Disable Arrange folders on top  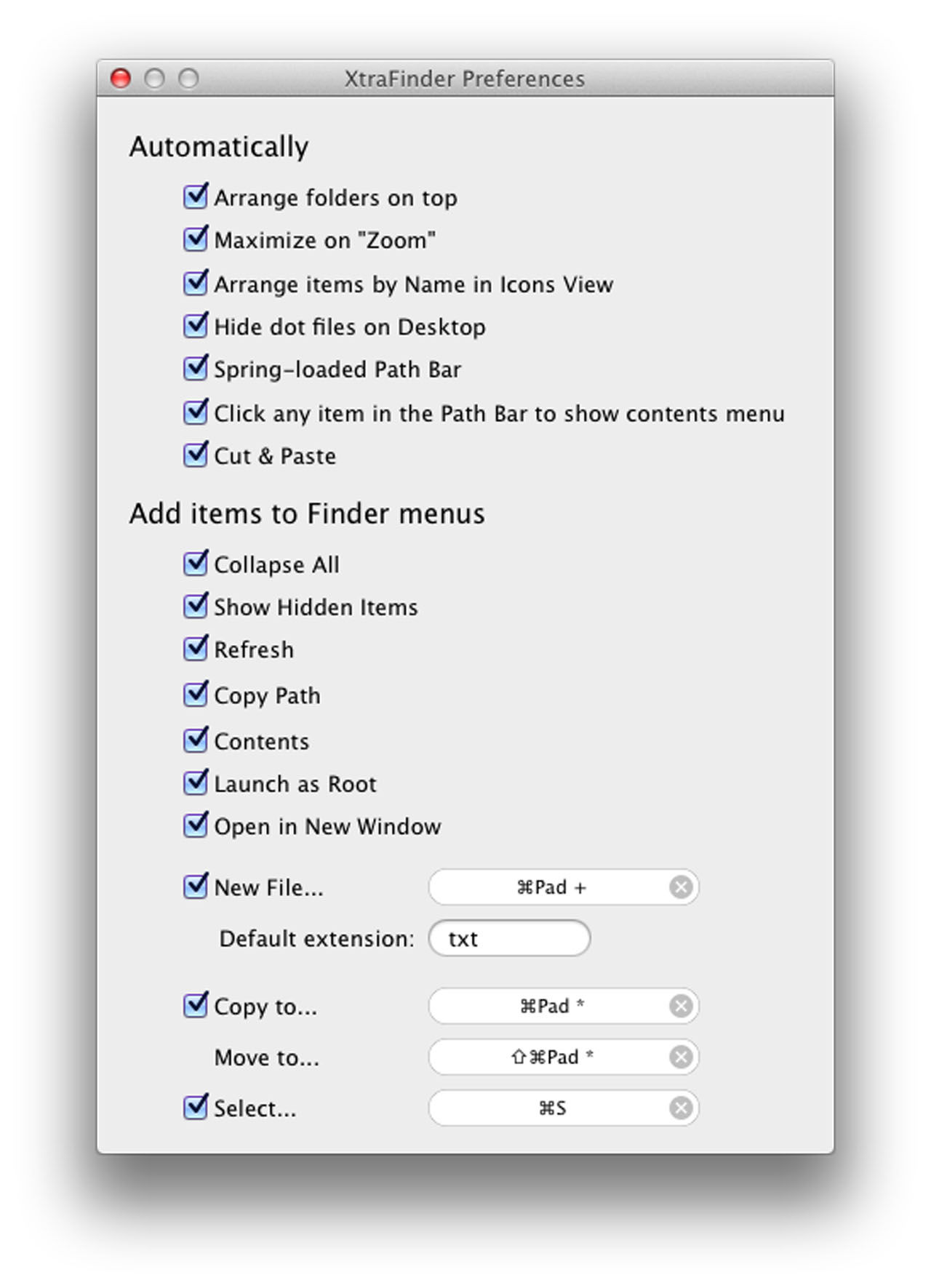(x=193, y=195)
